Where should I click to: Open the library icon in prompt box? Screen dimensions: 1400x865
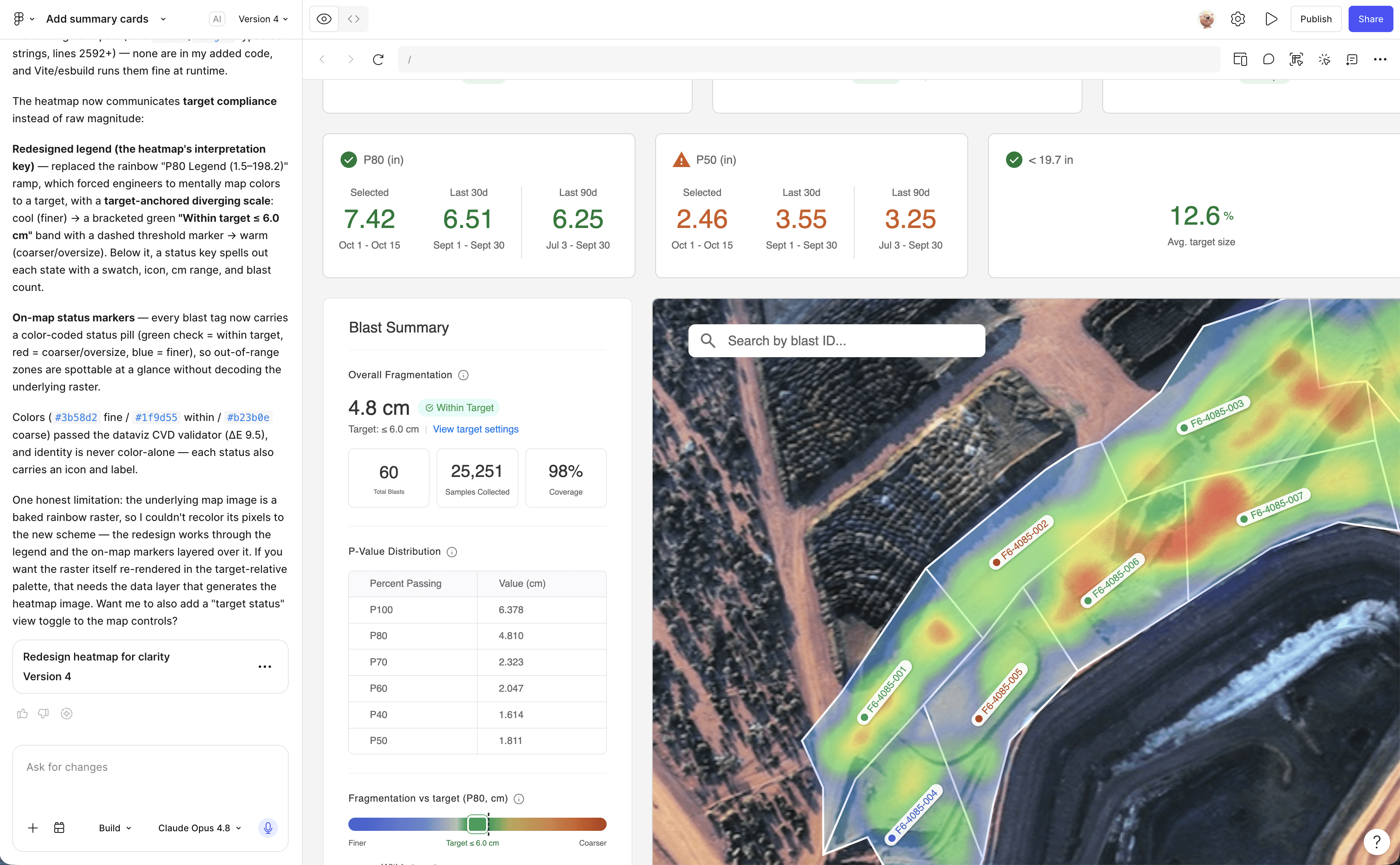tap(60, 828)
